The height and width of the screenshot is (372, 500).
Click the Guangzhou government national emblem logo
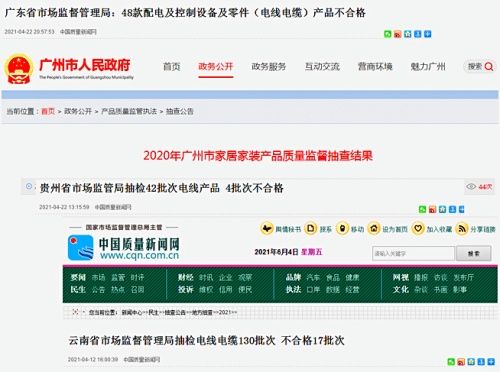(x=19, y=69)
